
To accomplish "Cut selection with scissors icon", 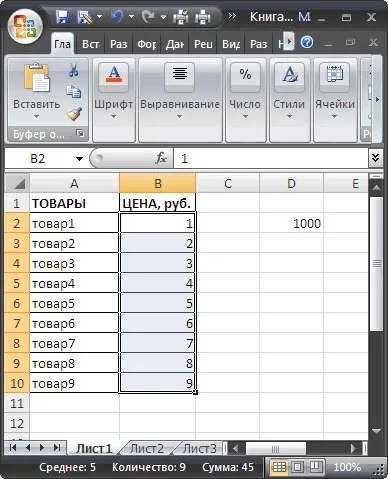I will 73,70.
